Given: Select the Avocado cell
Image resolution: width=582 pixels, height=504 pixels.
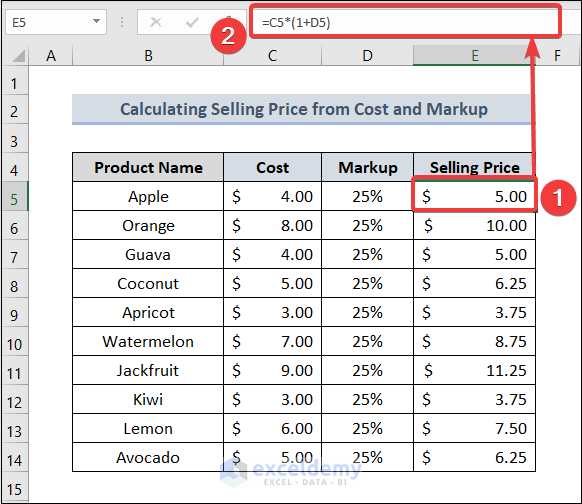Looking at the screenshot, I should tap(148, 457).
